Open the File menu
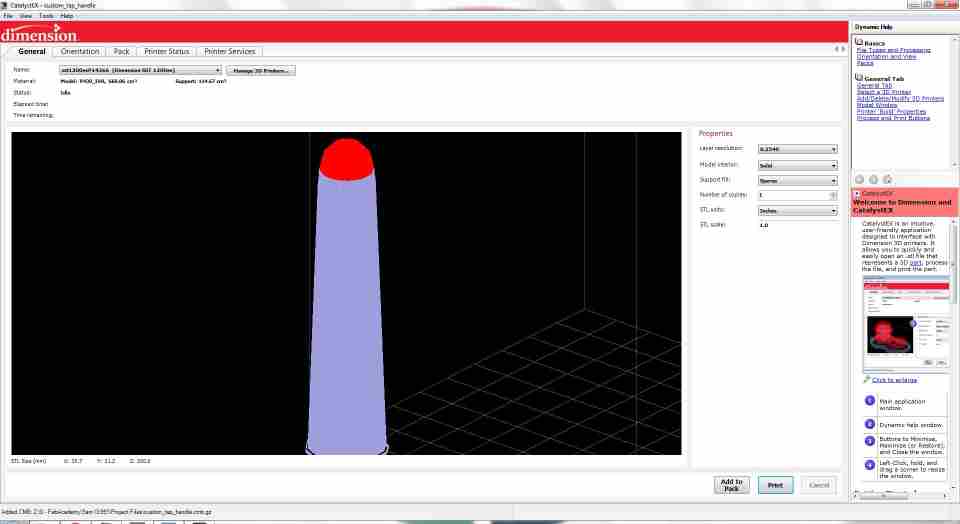Image resolution: width=960 pixels, height=524 pixels. pos(8,16)
